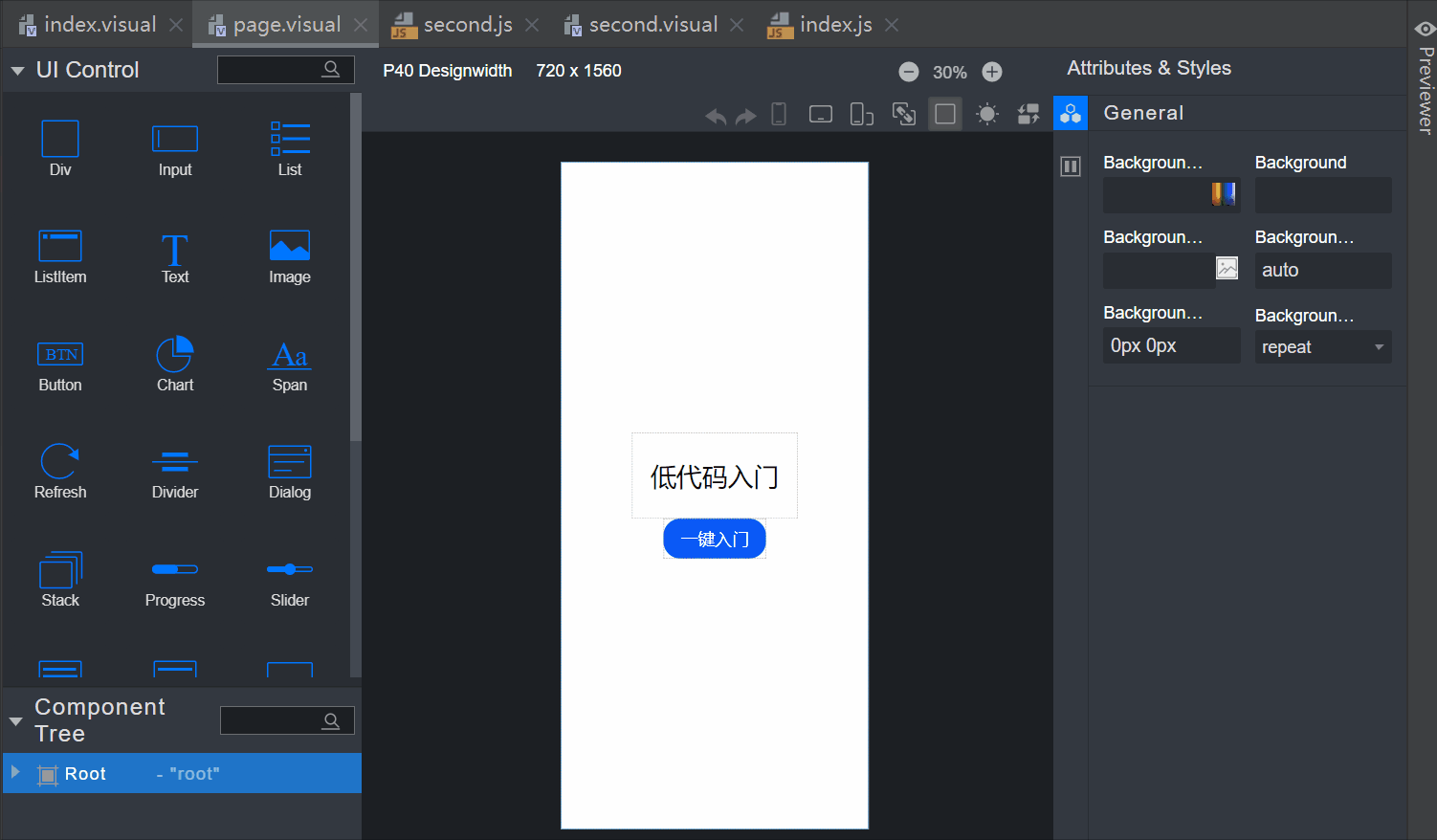Click the blue 一键入门 button on canvas

pos(715,539)
